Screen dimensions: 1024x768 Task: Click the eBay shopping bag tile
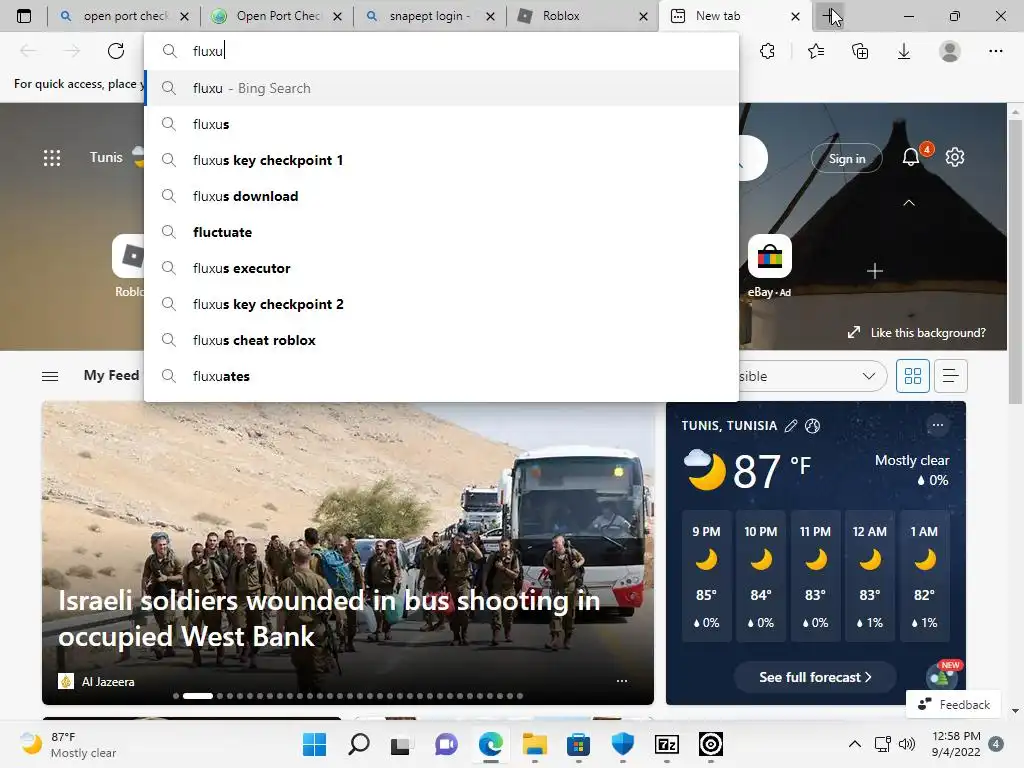point(770,257)
